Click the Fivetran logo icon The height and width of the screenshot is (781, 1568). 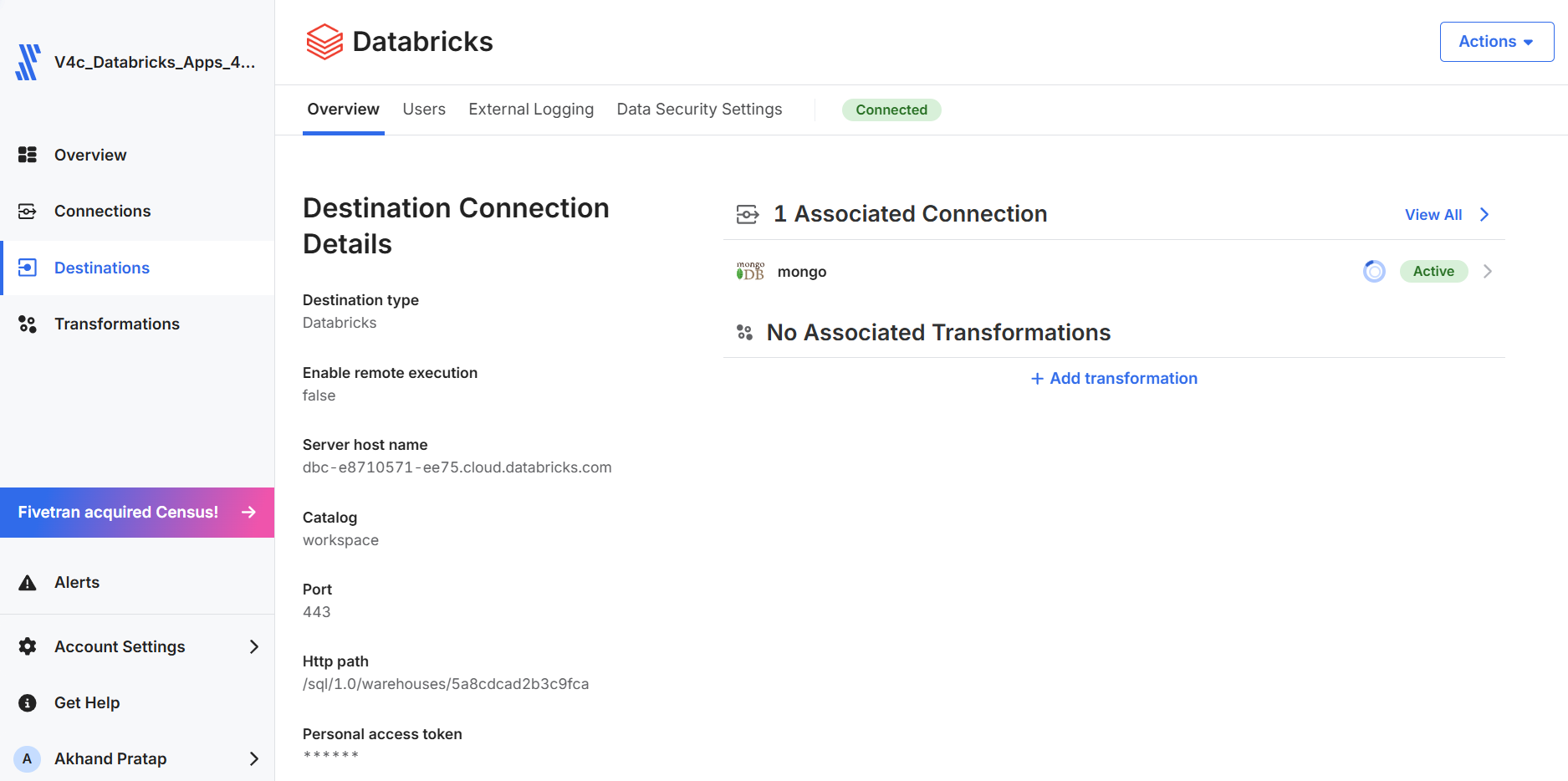28,62
